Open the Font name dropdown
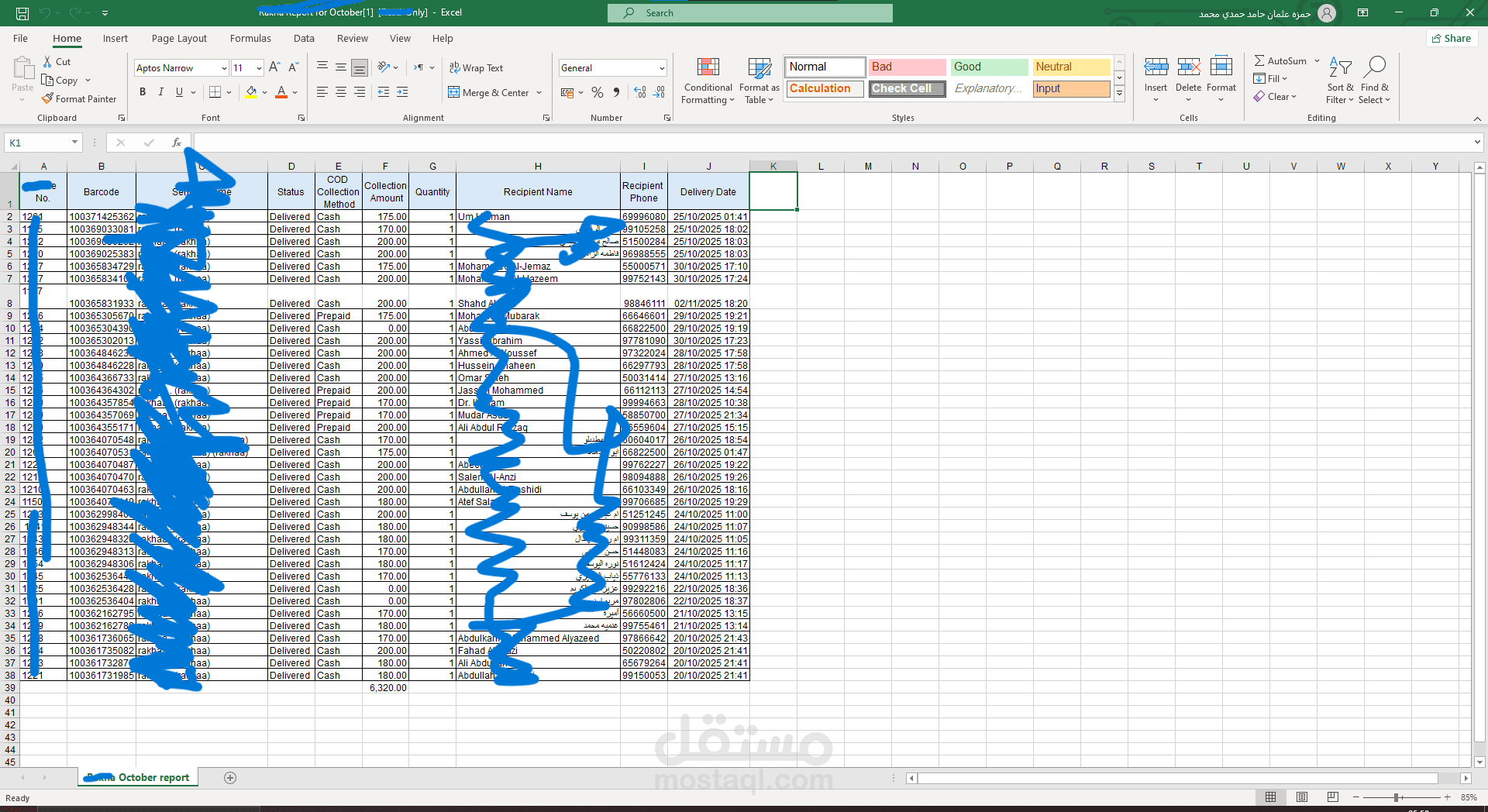 click(224, 68)
